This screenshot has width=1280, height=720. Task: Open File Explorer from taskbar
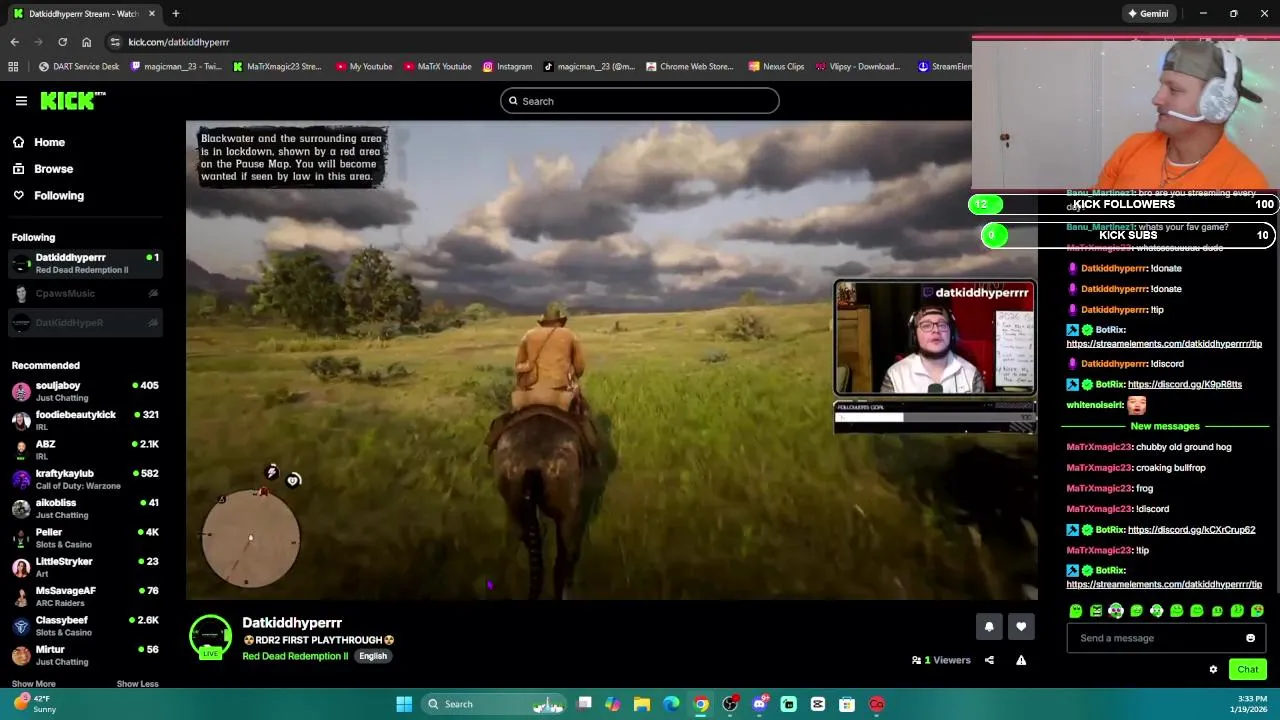(x=642, y=704)
